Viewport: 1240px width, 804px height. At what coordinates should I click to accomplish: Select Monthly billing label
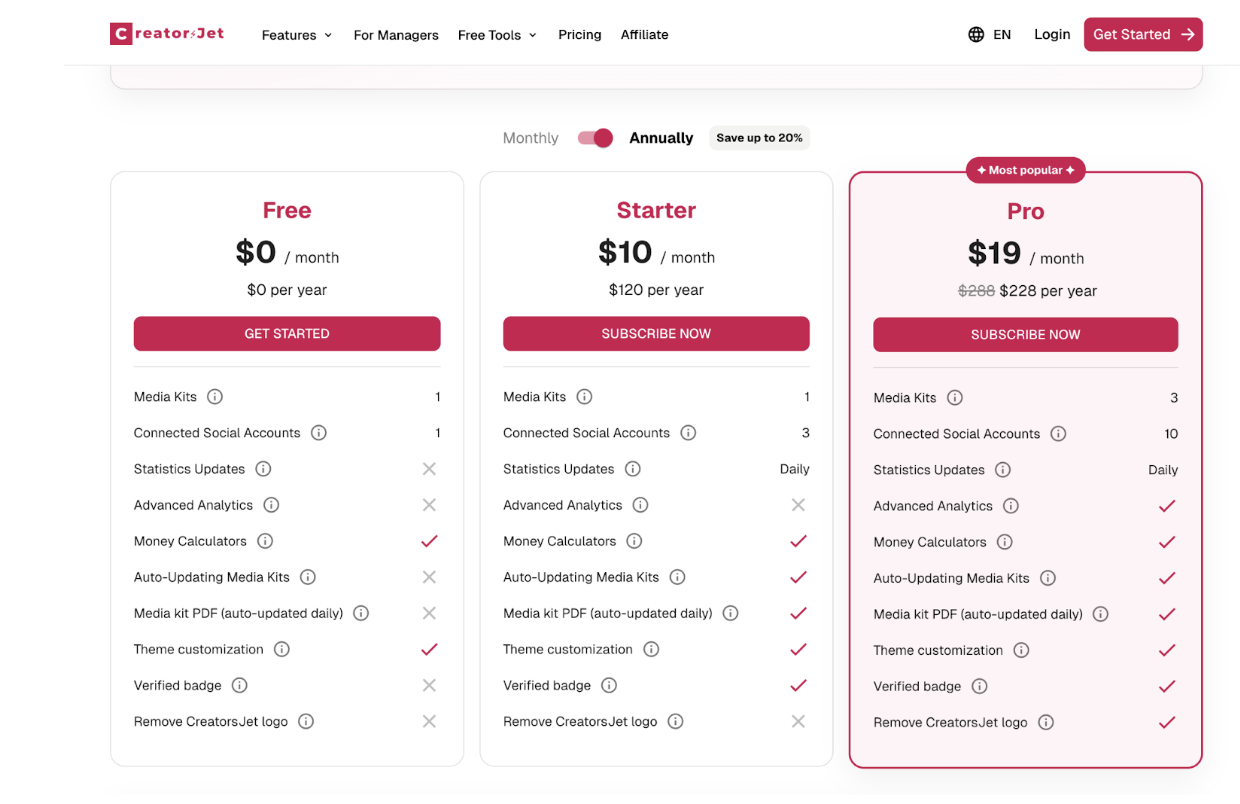point(530,138)
